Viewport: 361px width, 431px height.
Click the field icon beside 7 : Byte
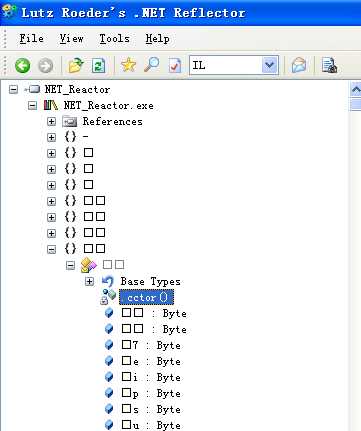coord(109,345)
